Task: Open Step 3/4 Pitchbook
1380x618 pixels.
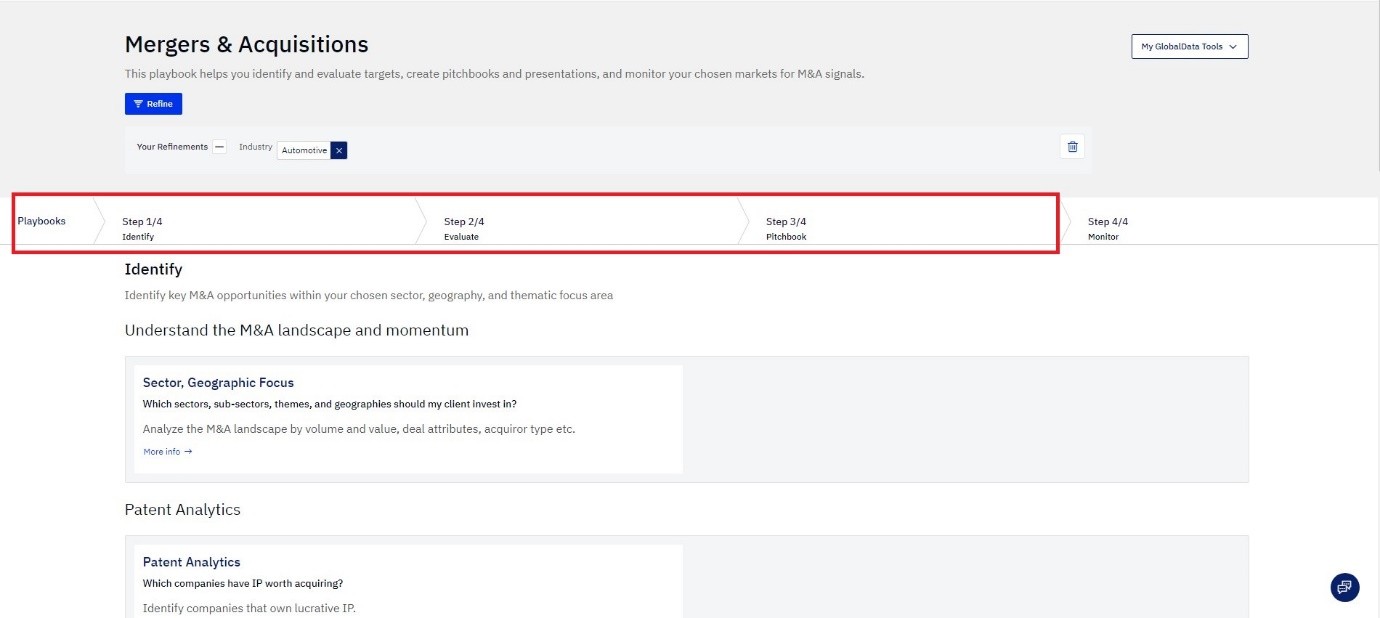Action: pos(786,228)
